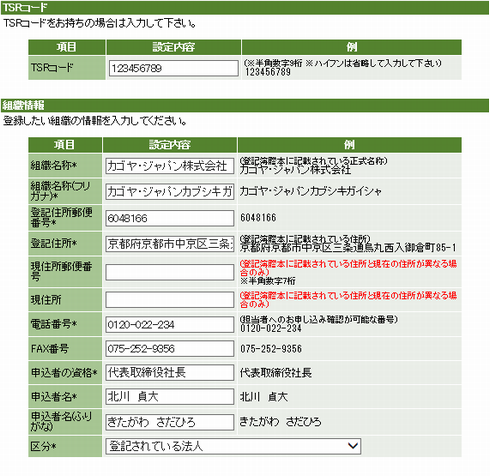Focus the 組織名称 input field
490x476 pixels.
tap(170, 166)
